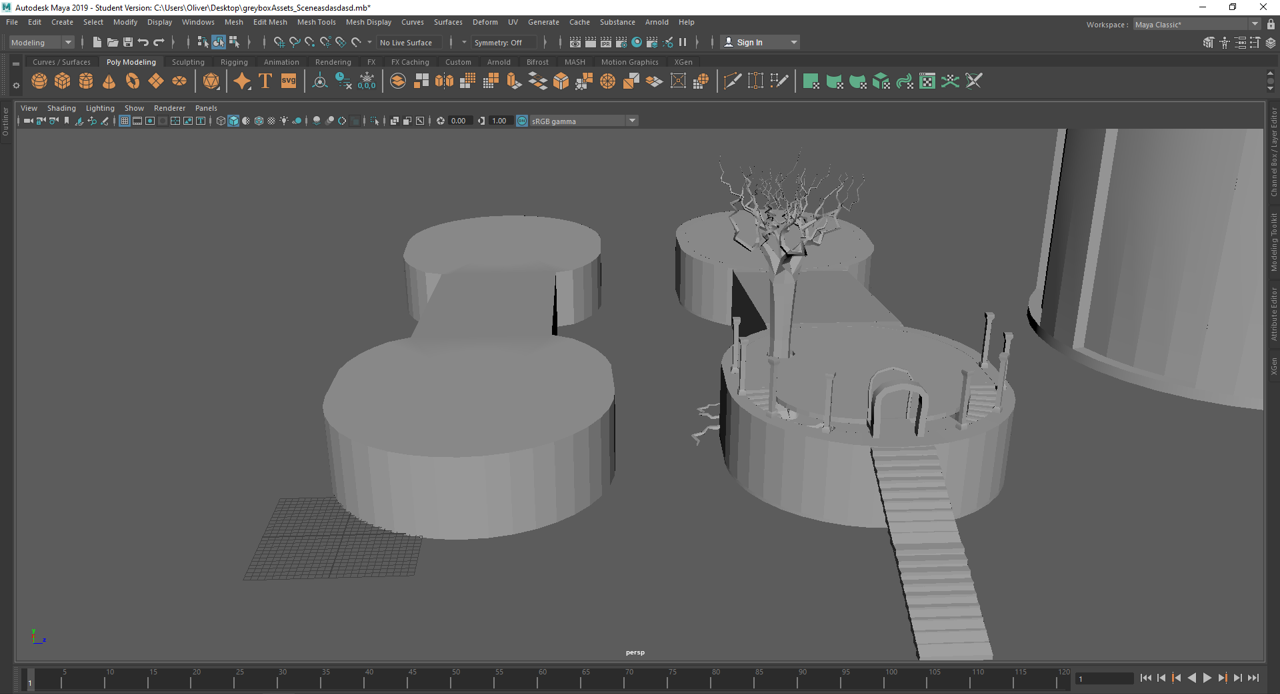Switch to the Sculpting shelf tab
1280x694 pixels.
pos(187,62)
